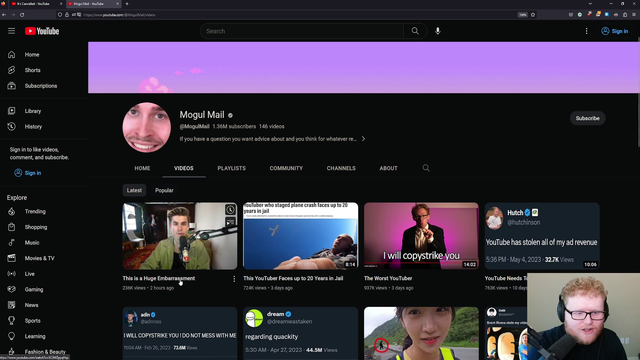Open 'The Worst YouTuber' title link
640x360 pixels.
[x=388, y=278]
